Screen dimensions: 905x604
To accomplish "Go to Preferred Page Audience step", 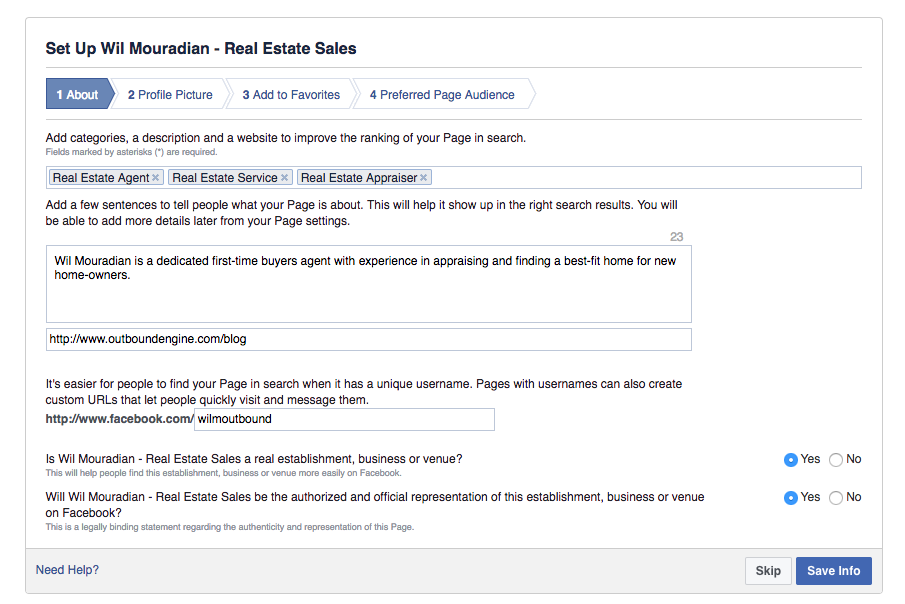I will [441, 93].
